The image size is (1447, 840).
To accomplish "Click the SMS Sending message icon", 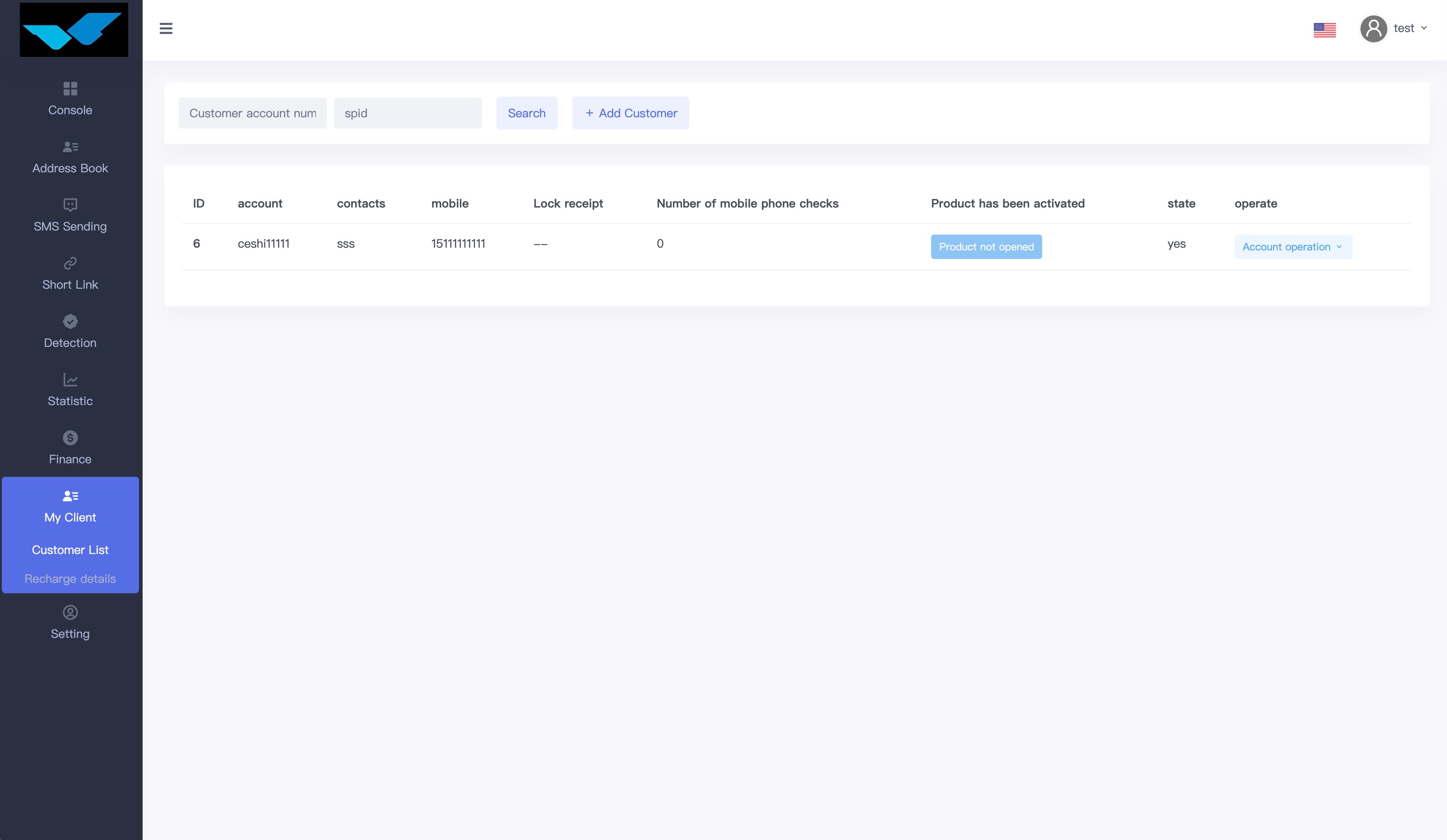I will [70, 205].
